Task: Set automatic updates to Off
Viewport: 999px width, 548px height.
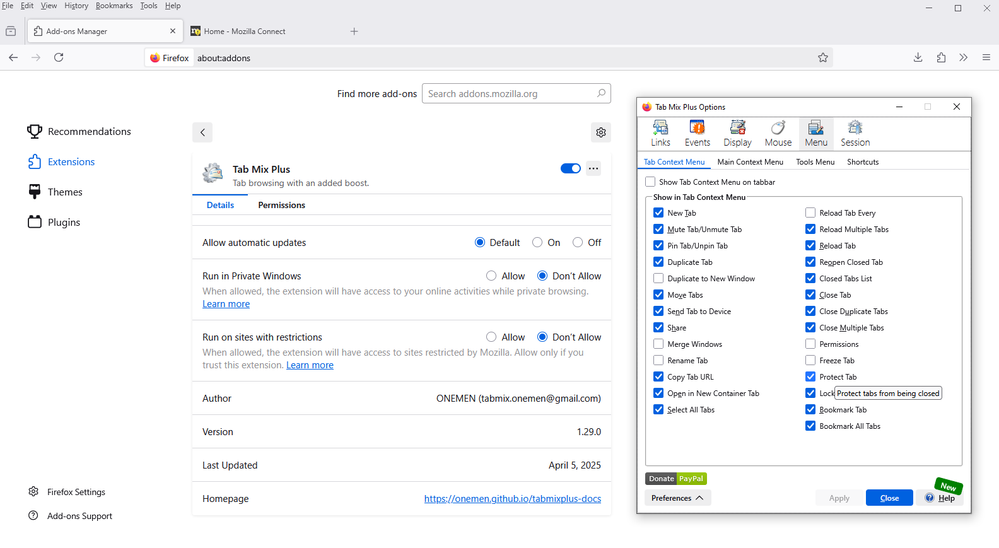Action: (579, 243)
